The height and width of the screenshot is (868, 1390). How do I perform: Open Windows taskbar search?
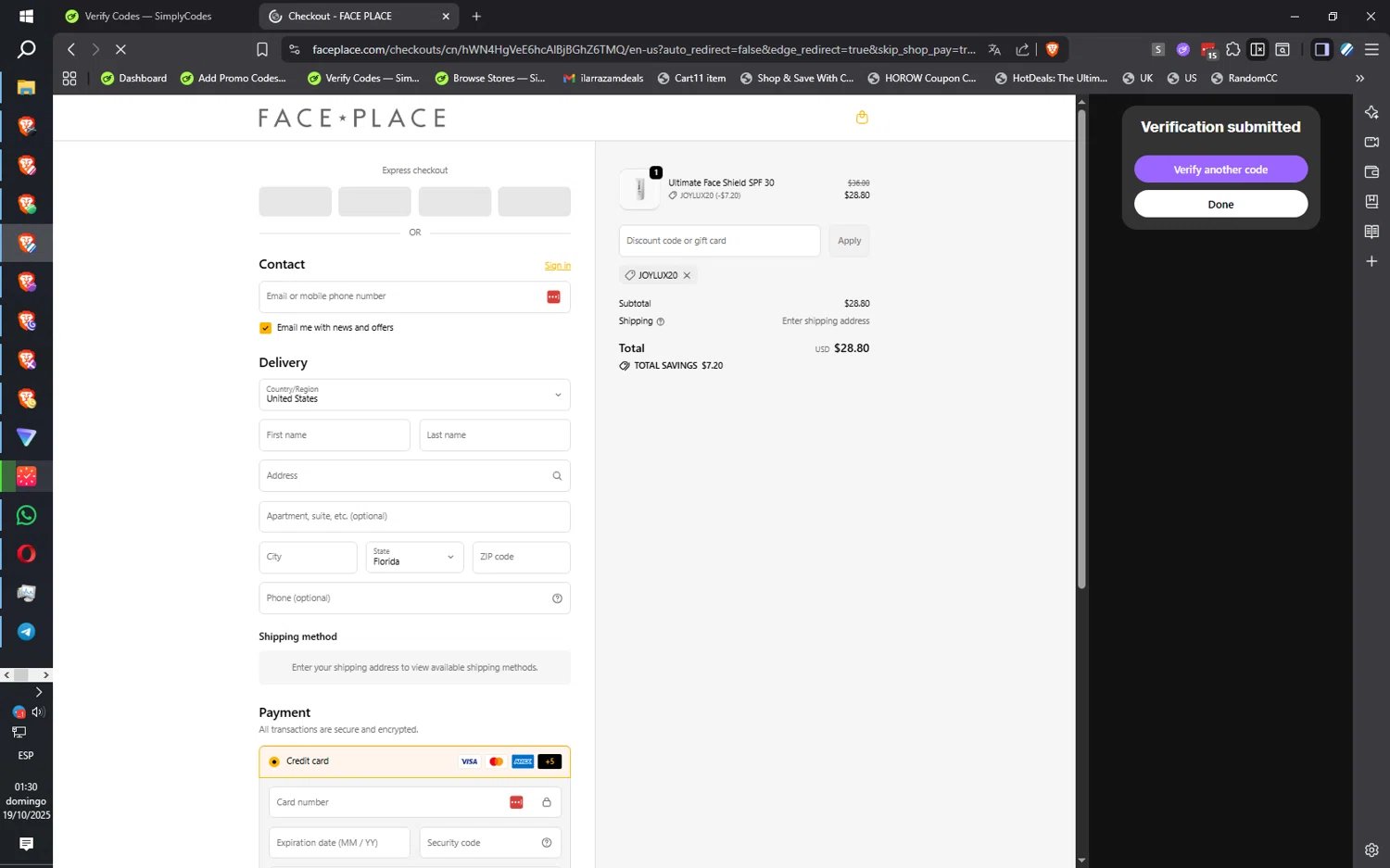tap(26, 49)
